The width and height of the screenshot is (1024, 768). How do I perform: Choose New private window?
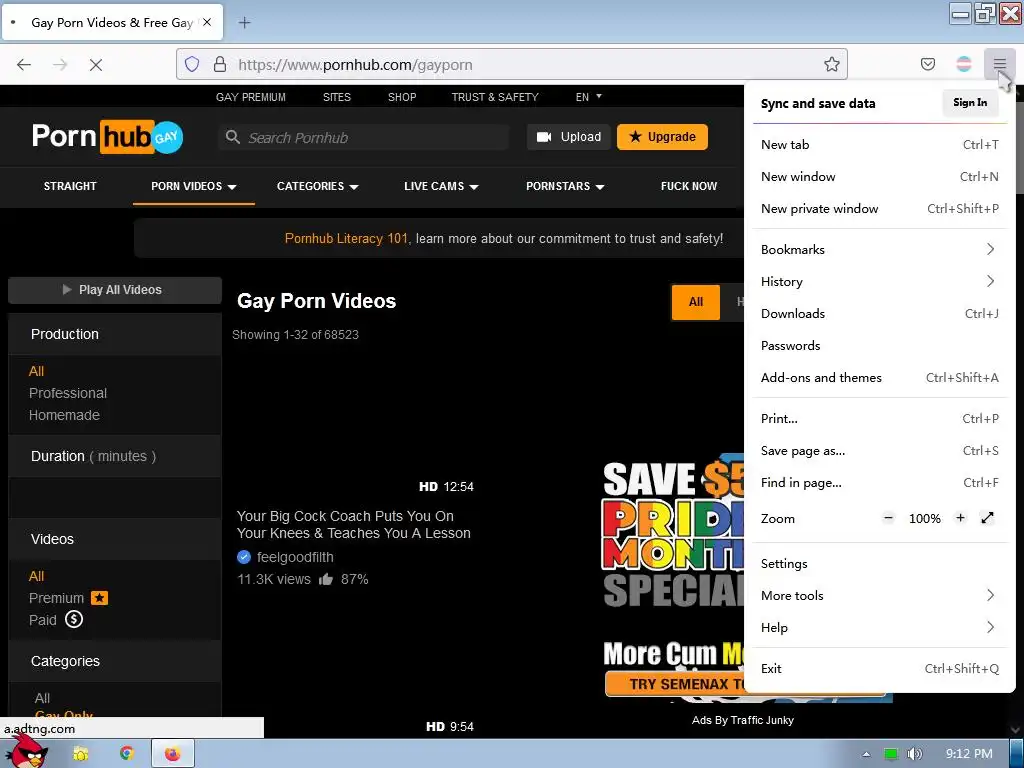pyautogui.click(x=880, y=208)
